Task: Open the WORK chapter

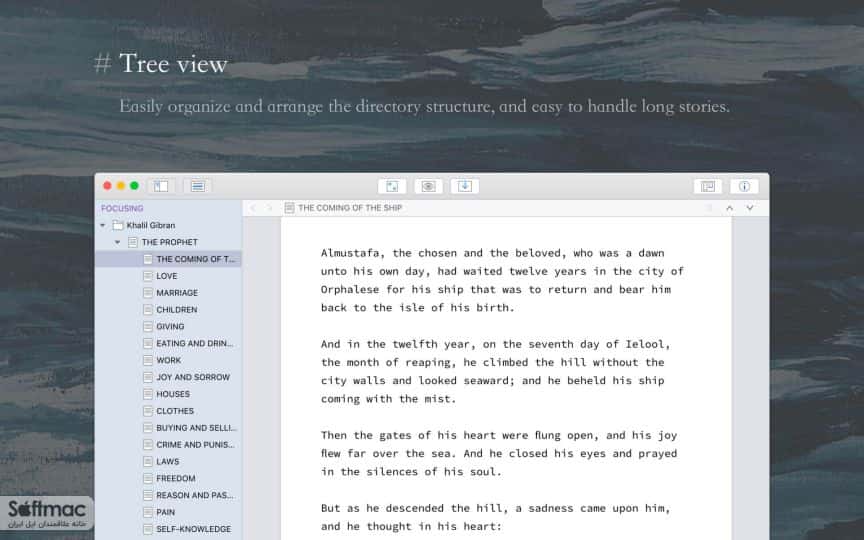Action: (x=169, y=360)
